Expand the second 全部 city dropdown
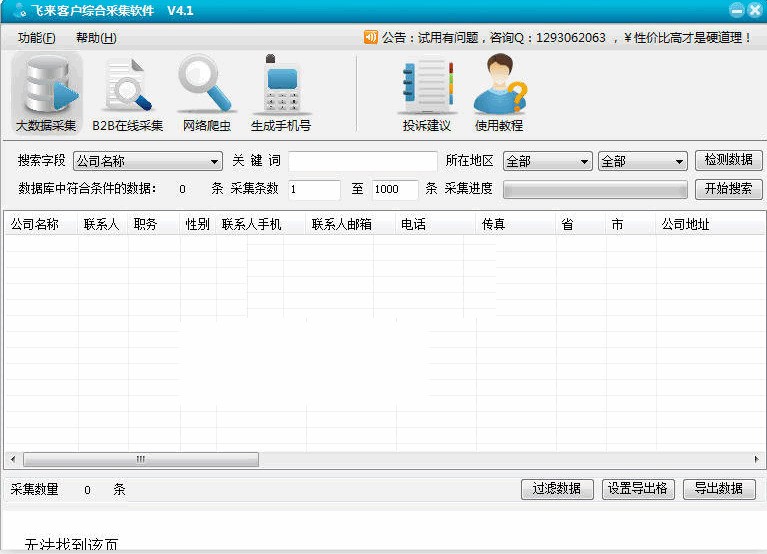 pos(643,161)
